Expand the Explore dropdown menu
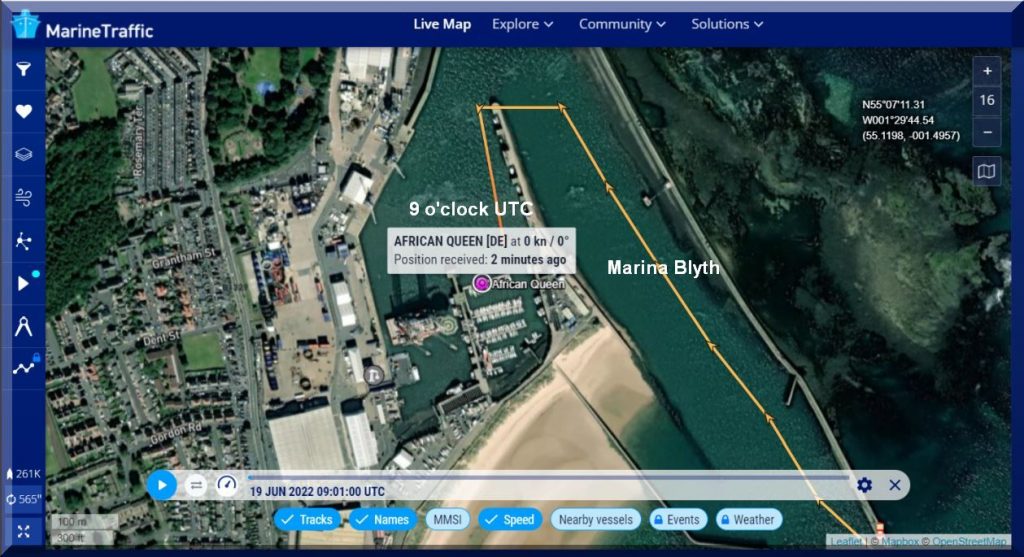 pyautogui.click(x=522, y=24)
